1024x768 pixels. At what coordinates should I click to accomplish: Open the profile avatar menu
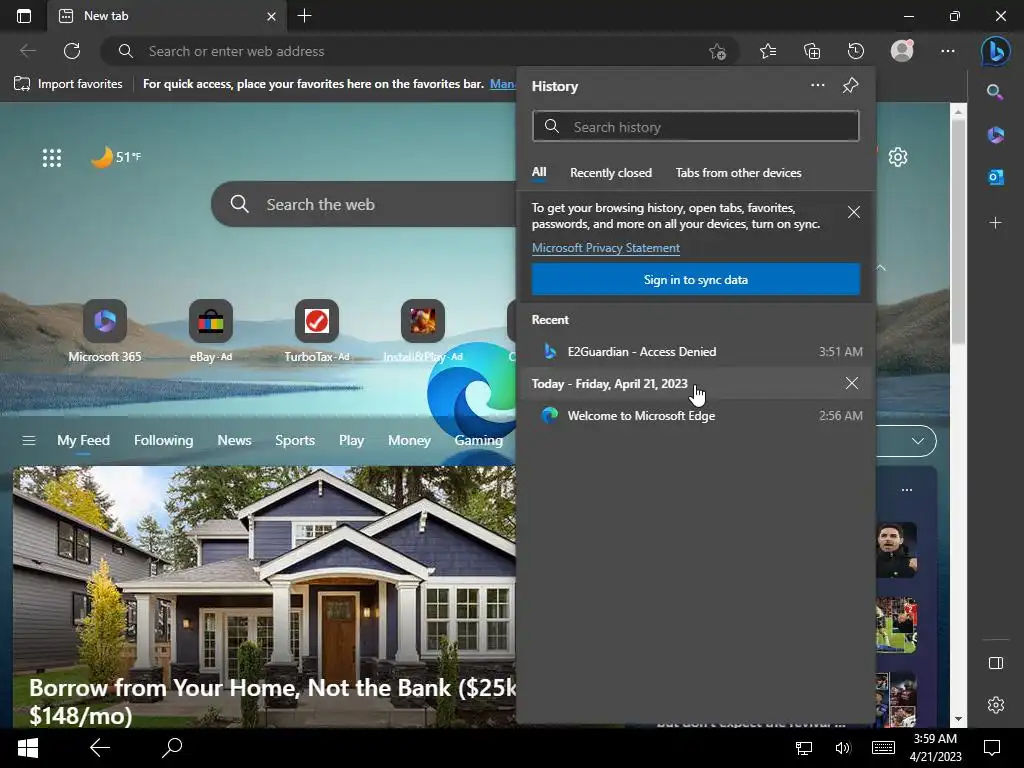point(902,51)
